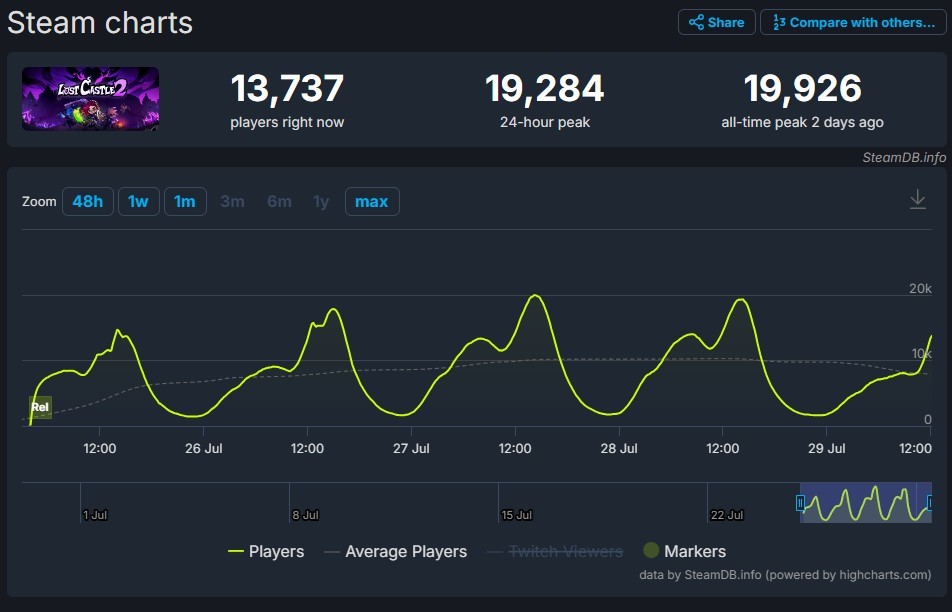Open Compare with others option
The image size is (952, 612).
coord(853,22)
